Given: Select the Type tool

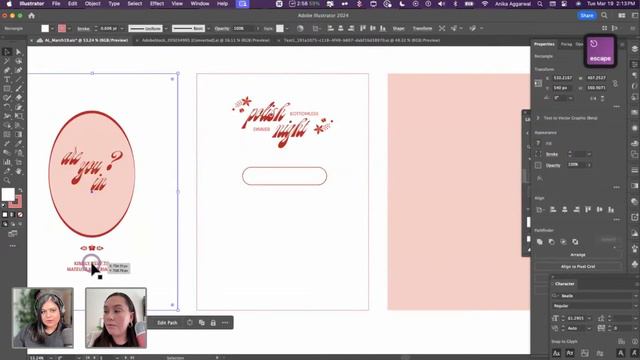Looking at the screenshot, I should (7, 80).
